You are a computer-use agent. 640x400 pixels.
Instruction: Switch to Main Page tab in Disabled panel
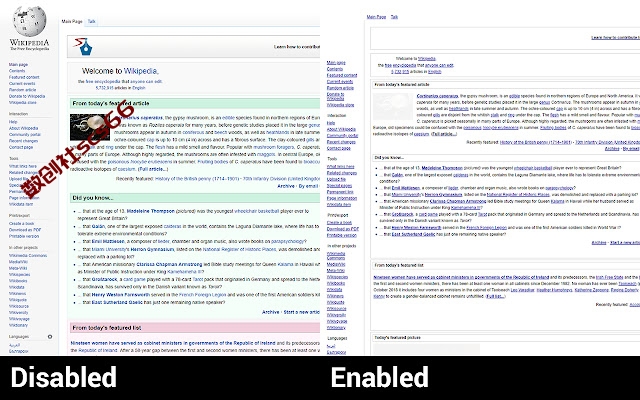coord(72,21)
